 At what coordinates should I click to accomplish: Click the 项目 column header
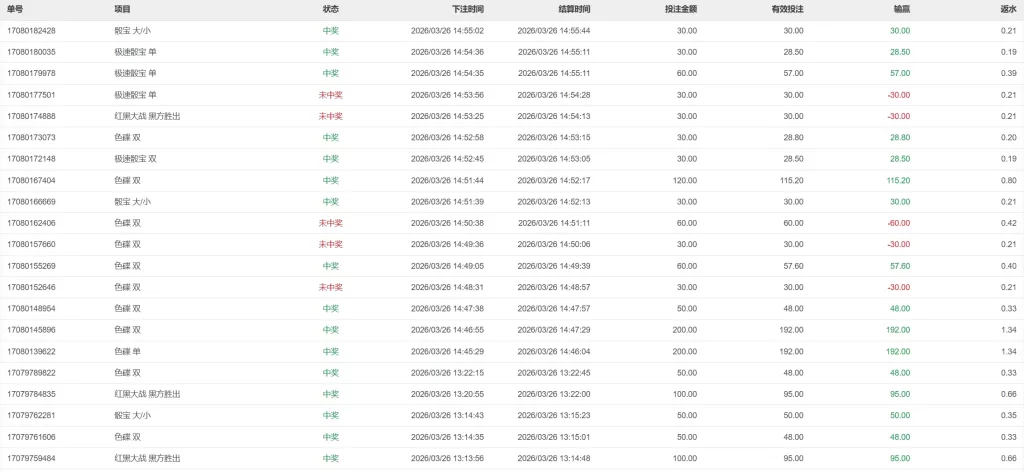(x=123, y=9)
